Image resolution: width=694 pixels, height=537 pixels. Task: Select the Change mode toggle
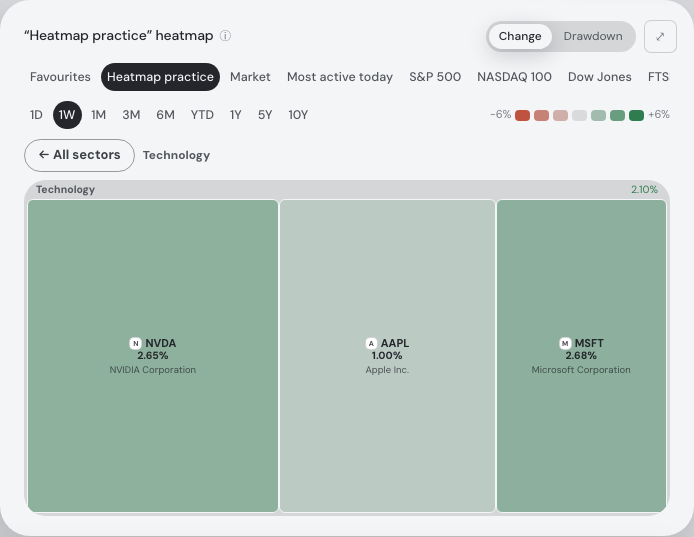pos(520,36)
